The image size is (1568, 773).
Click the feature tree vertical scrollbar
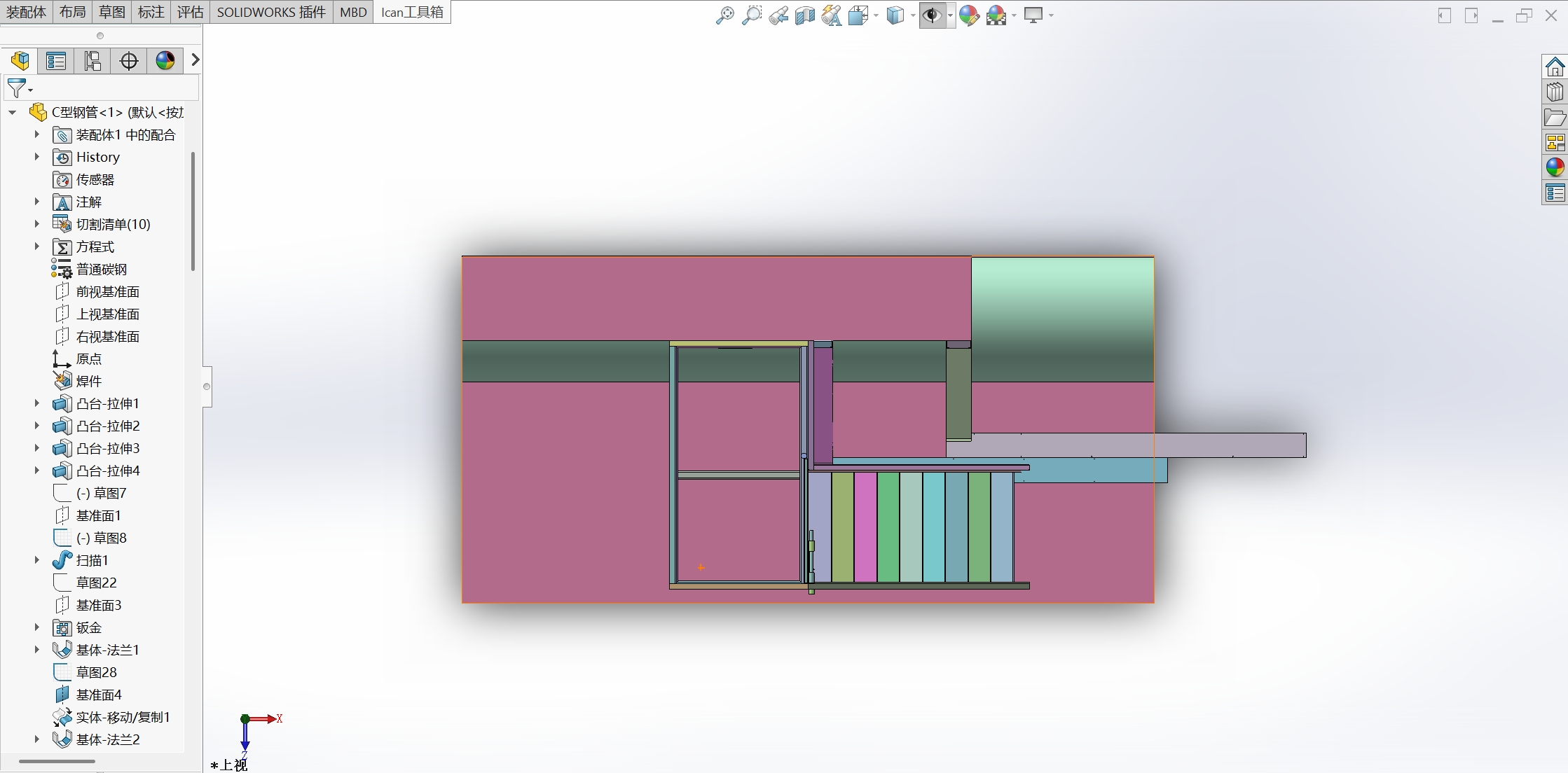[193, 210]
